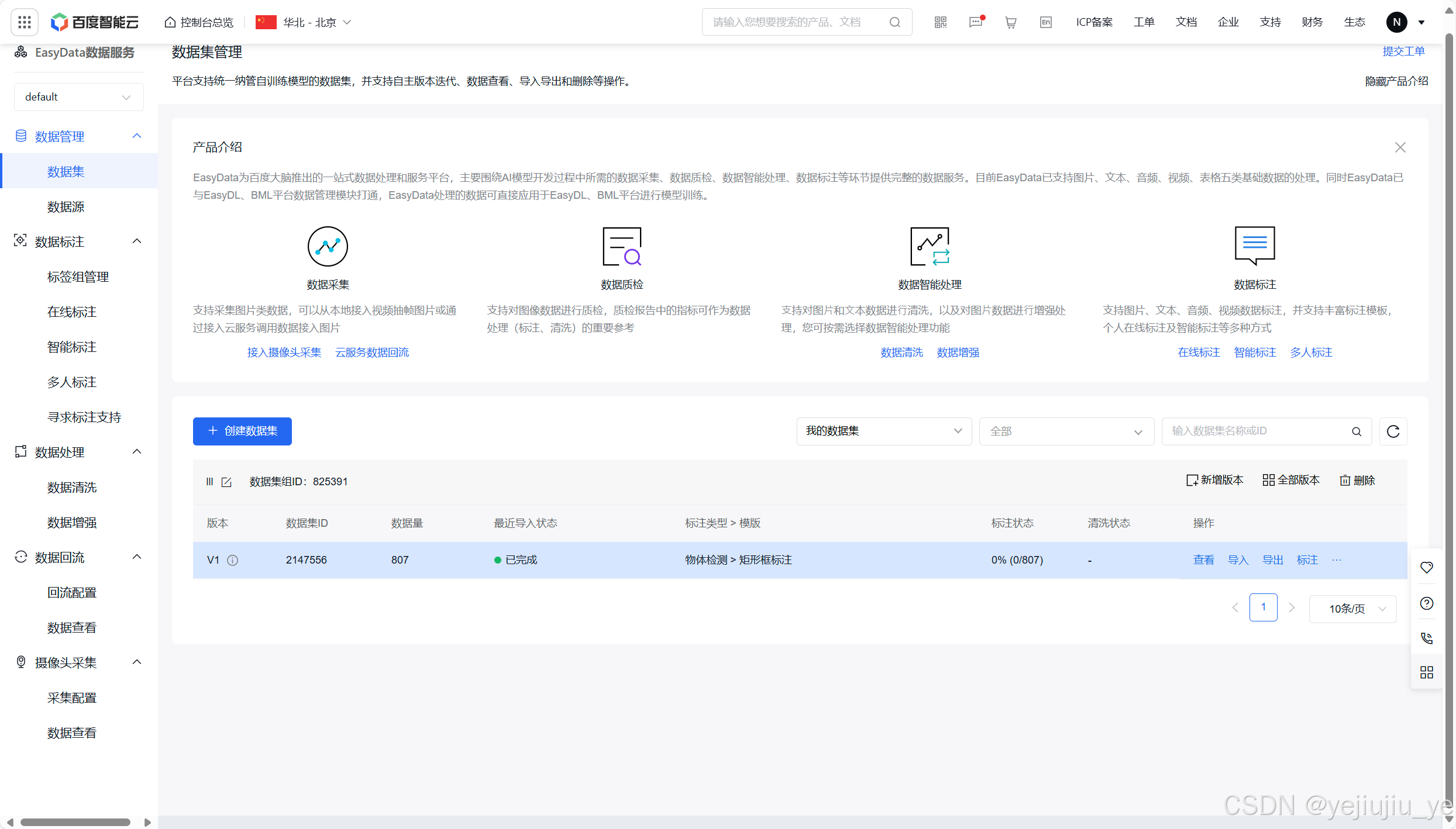The height and width of the screenshot is (829, 1456).
Task: Click the help question mark icon
Action: (1427, 603)
